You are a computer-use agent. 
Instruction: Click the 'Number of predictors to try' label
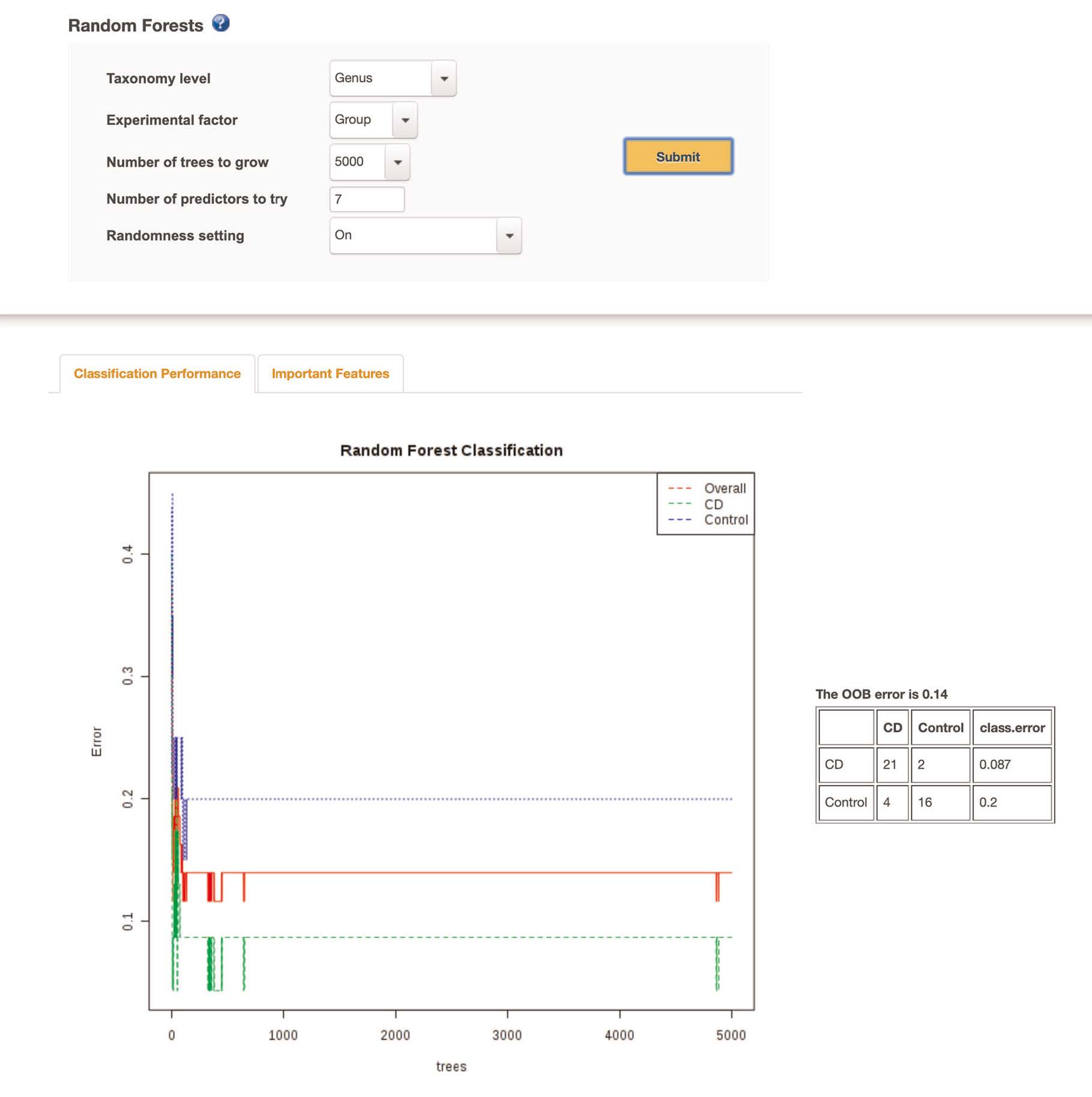[x=197, y=199]
